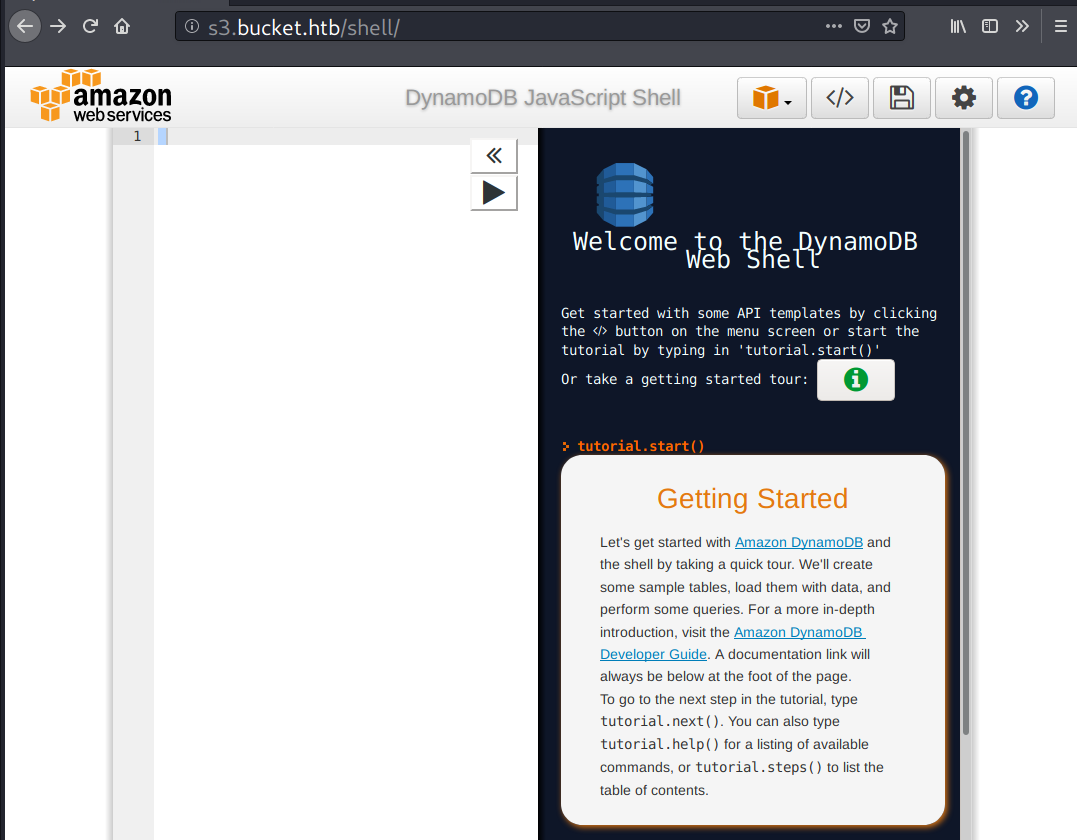
Task: Open the settings gear options
Action: point(963,98)
